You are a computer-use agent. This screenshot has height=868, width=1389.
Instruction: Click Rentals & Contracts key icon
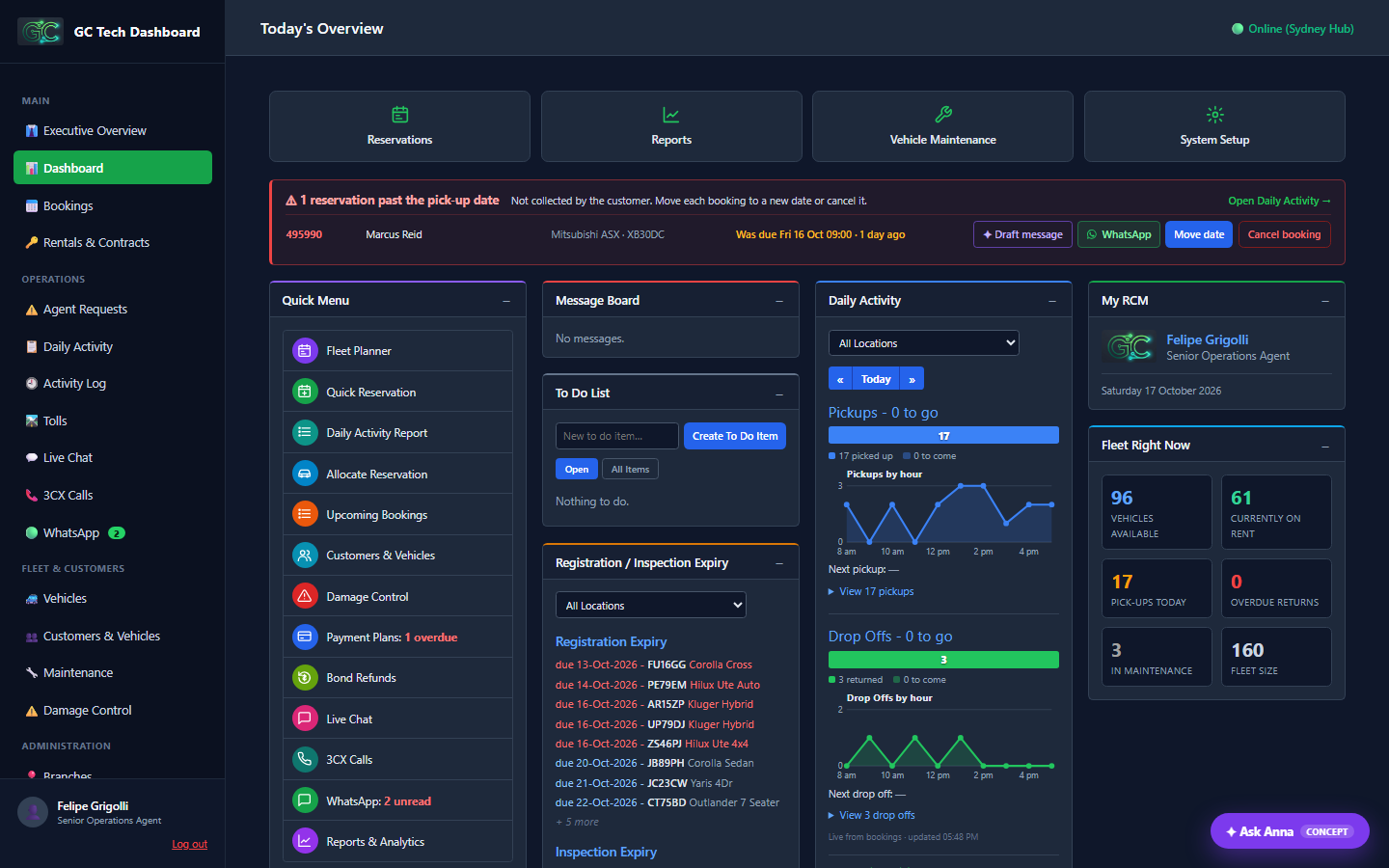[32, 243]
